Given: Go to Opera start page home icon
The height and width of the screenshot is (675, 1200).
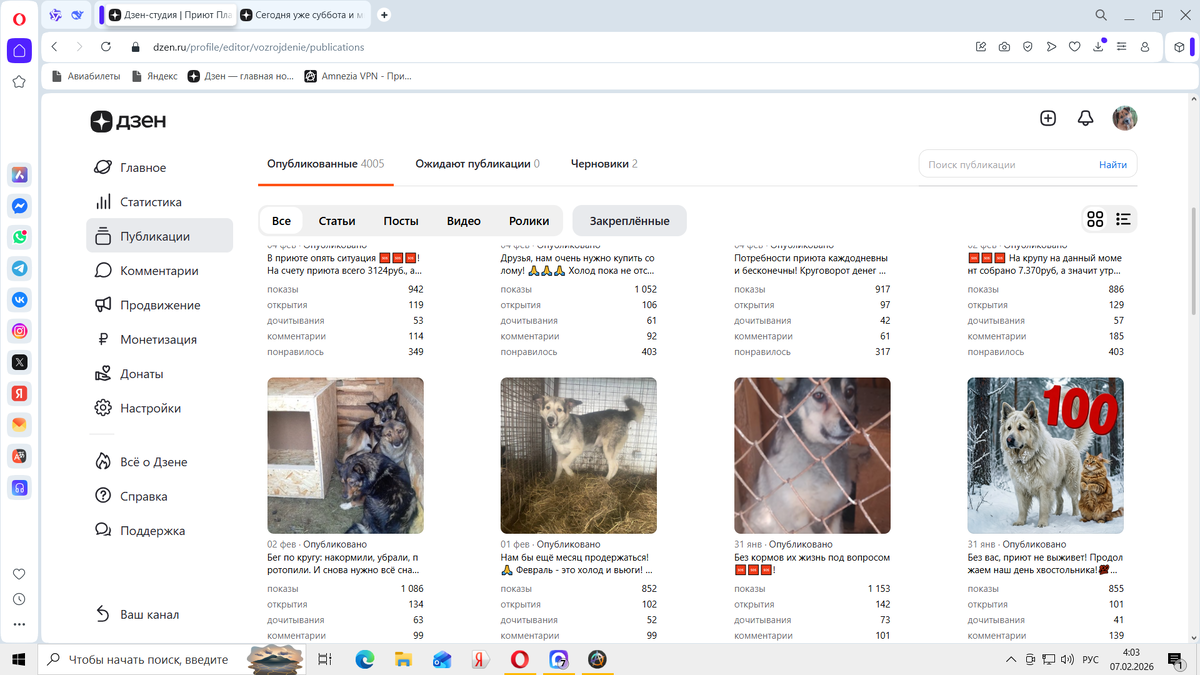Looking at the screenshot, I should [x=19, y=50].
